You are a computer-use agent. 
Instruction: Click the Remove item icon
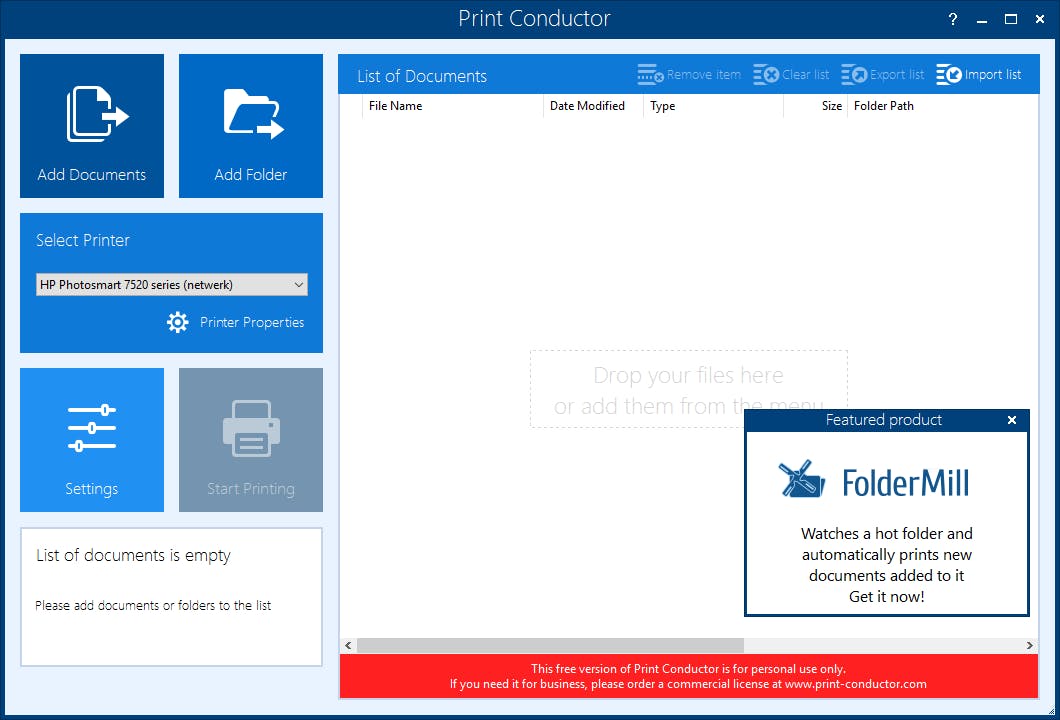point(650,74)
